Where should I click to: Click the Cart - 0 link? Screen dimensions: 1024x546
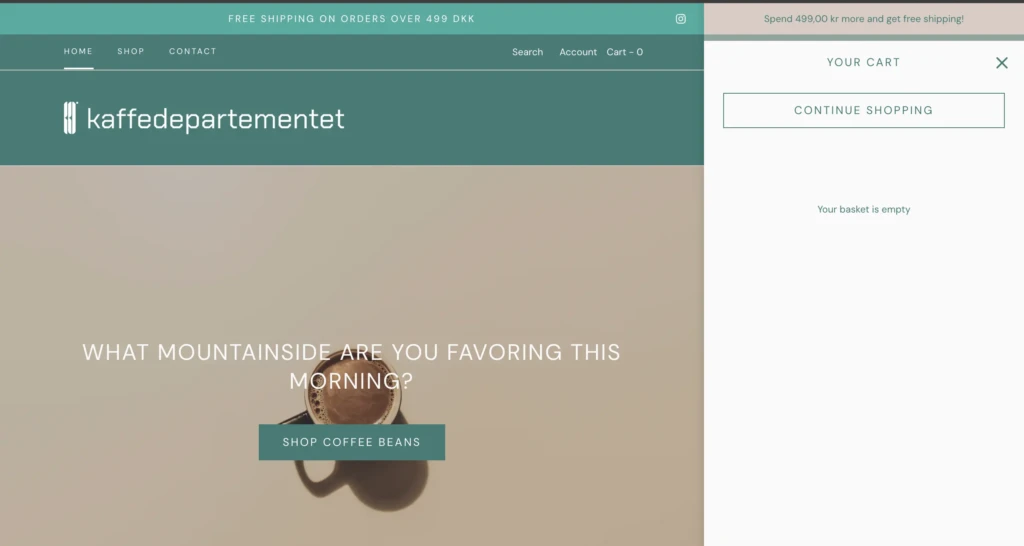click(624, 52)
